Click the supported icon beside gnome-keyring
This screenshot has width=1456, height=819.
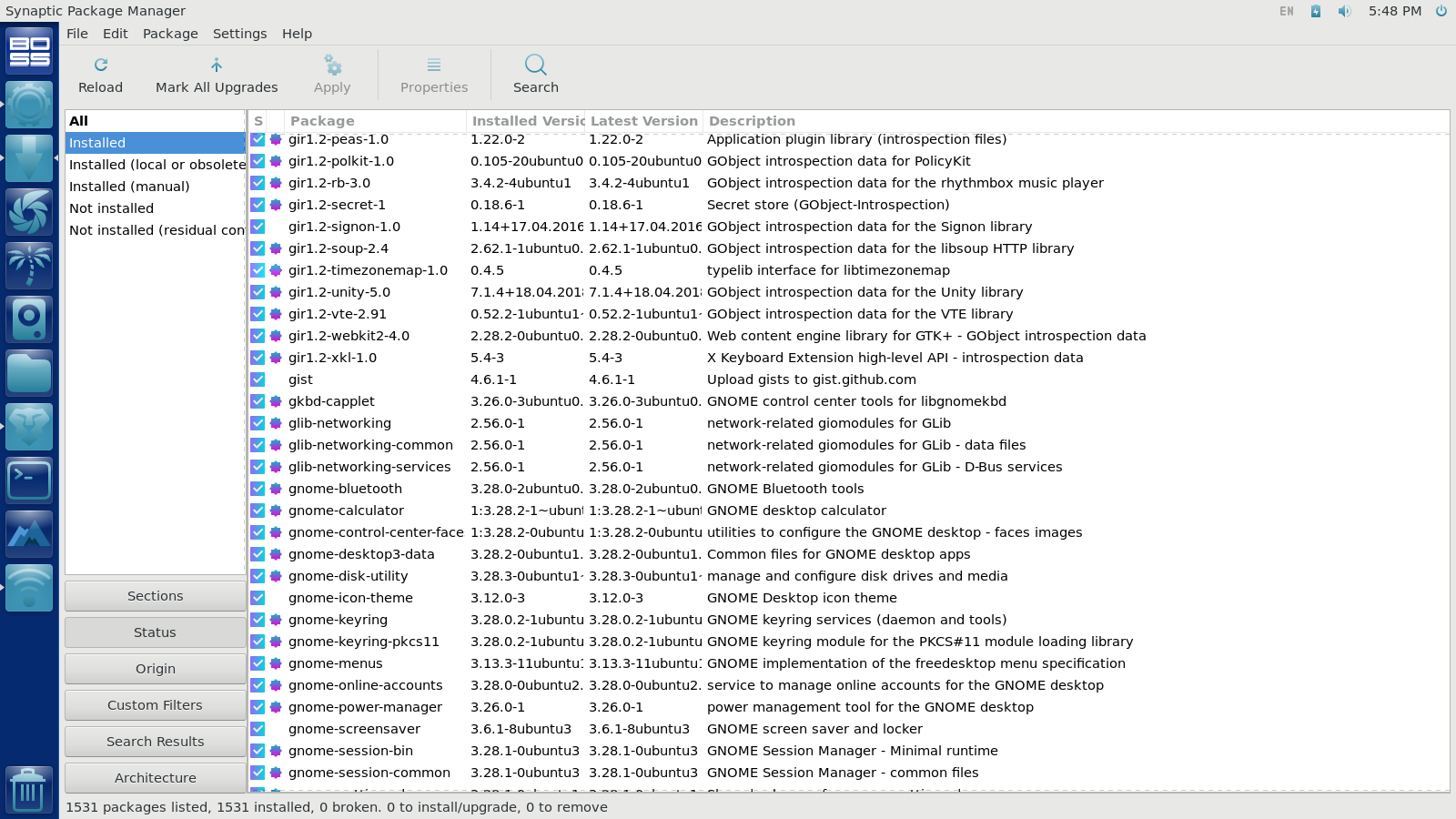pyautogui.click(x=276, y=620)
